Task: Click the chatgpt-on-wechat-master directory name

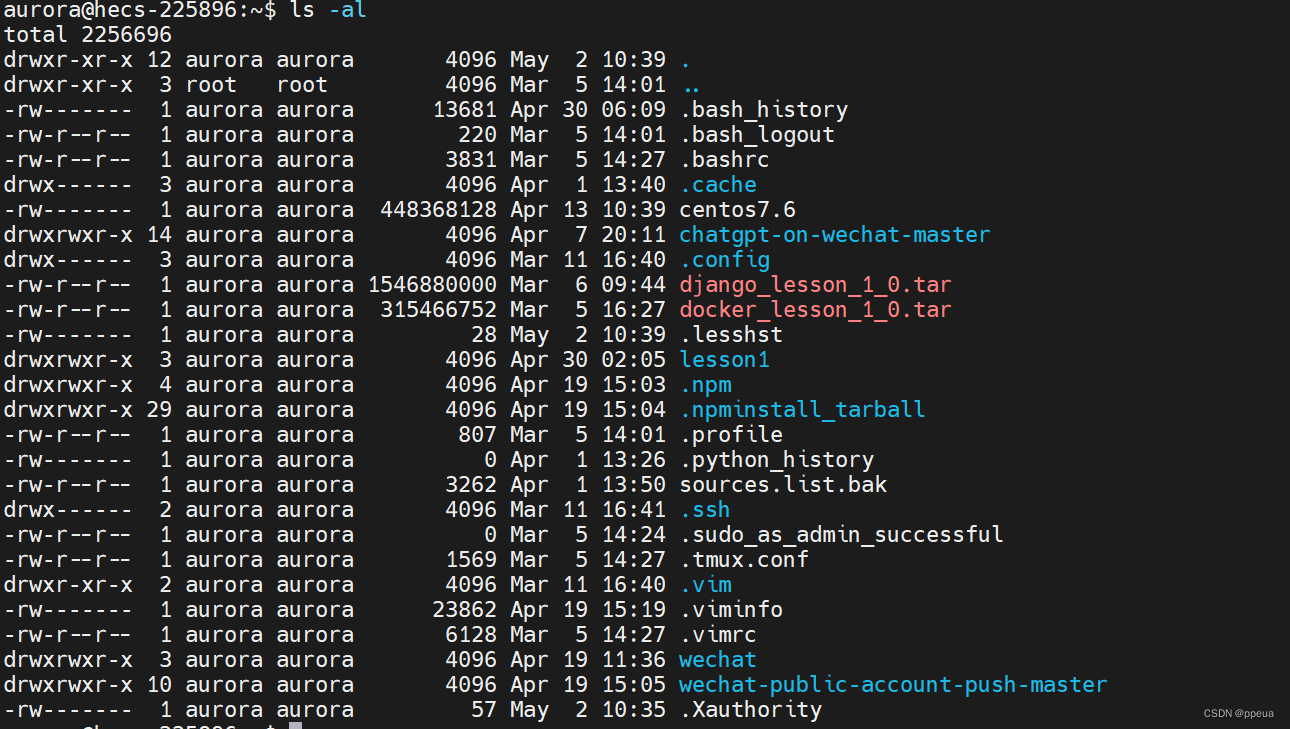Action: (834, 235)
